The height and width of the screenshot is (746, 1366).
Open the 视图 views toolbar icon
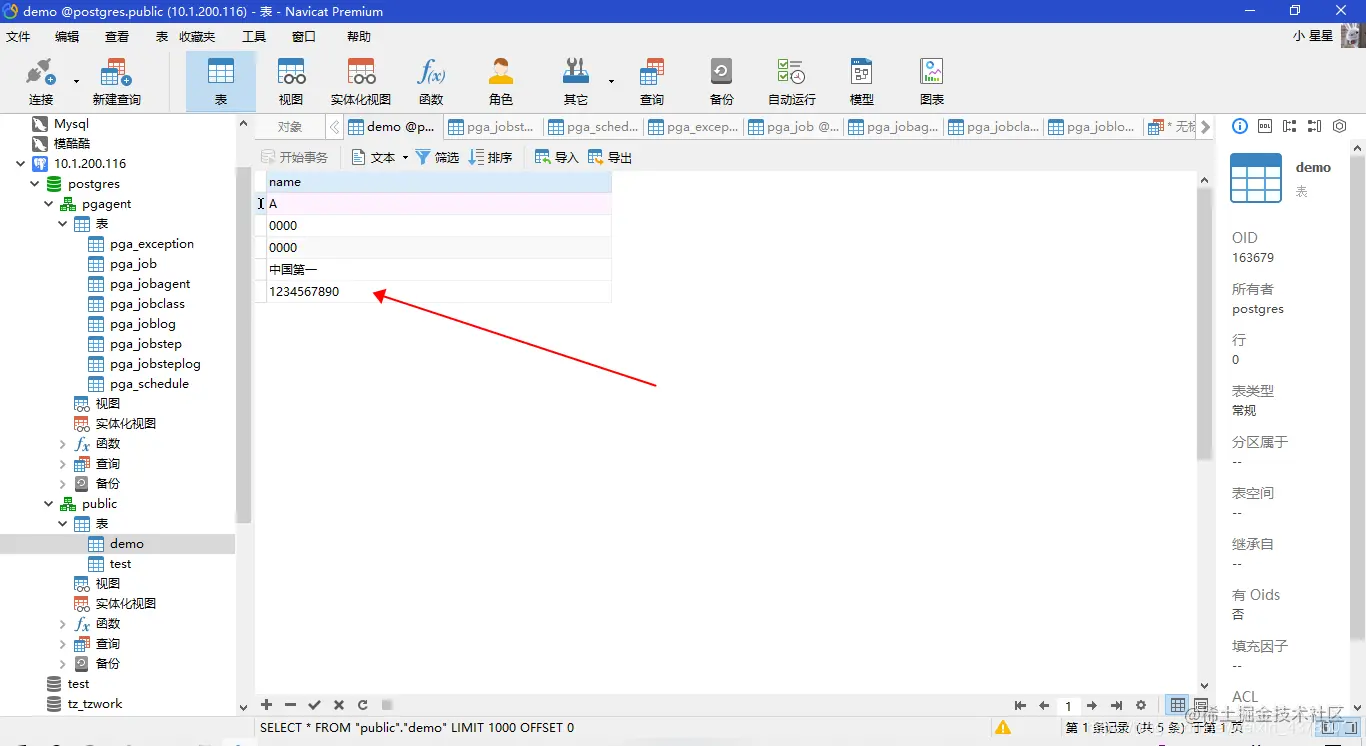pos(291,81)
